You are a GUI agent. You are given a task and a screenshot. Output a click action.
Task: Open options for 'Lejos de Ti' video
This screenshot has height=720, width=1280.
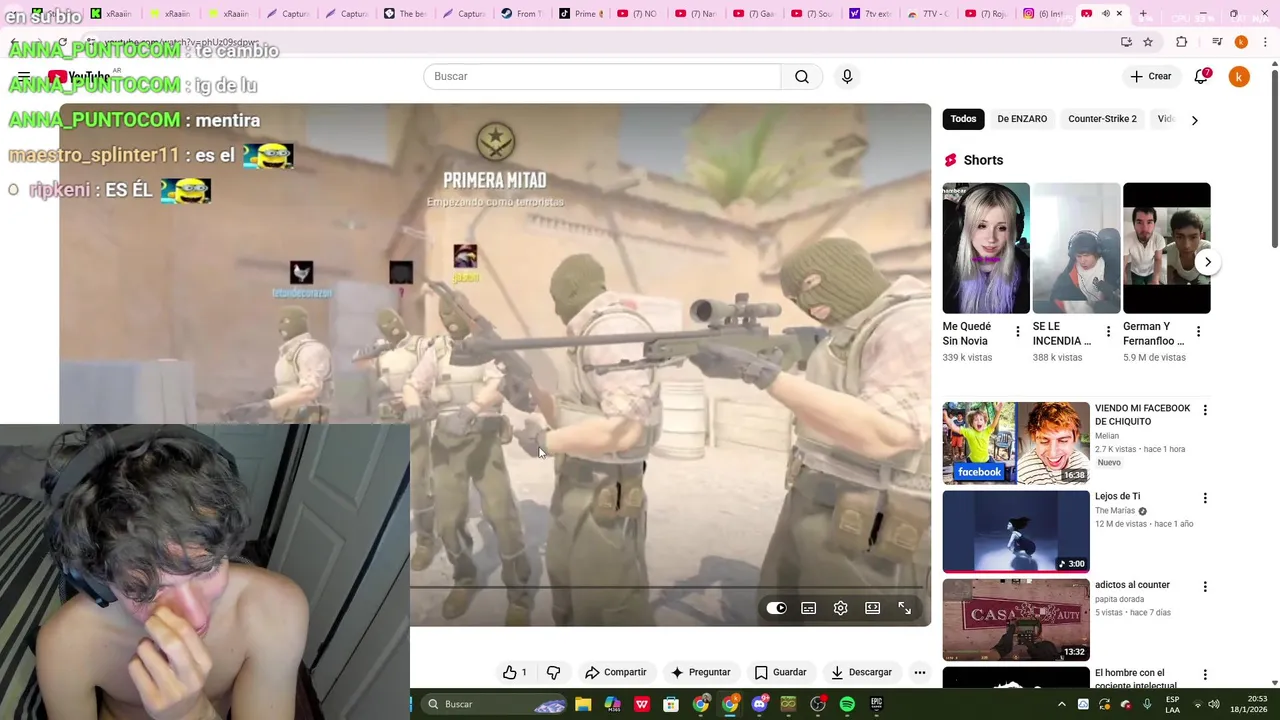1205,498
